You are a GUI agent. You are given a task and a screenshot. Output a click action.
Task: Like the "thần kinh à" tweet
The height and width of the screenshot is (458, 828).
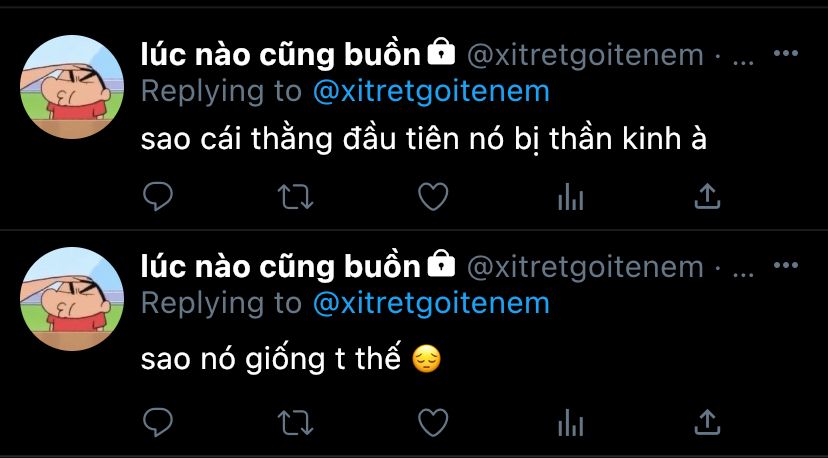pos(433,197)
